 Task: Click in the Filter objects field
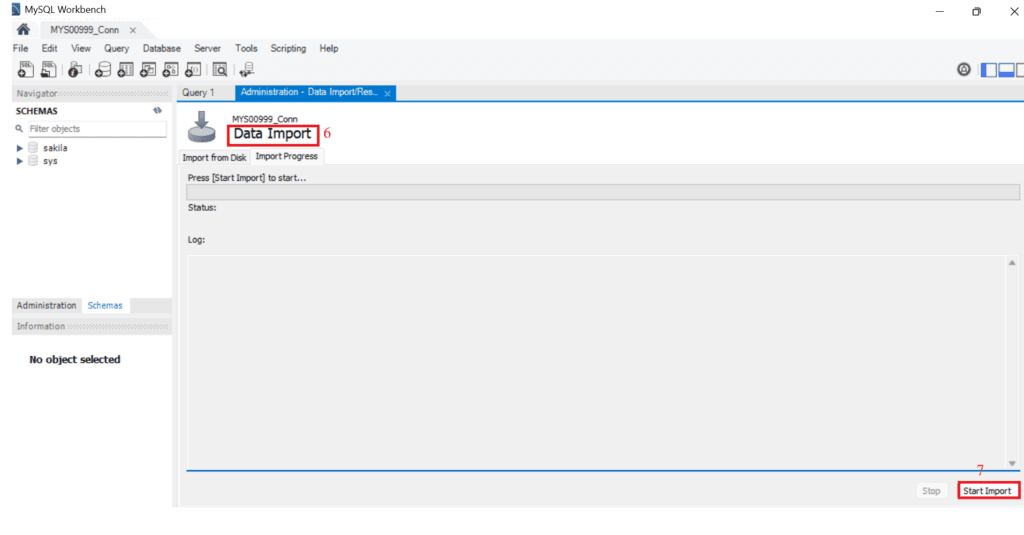coord(97,129)
